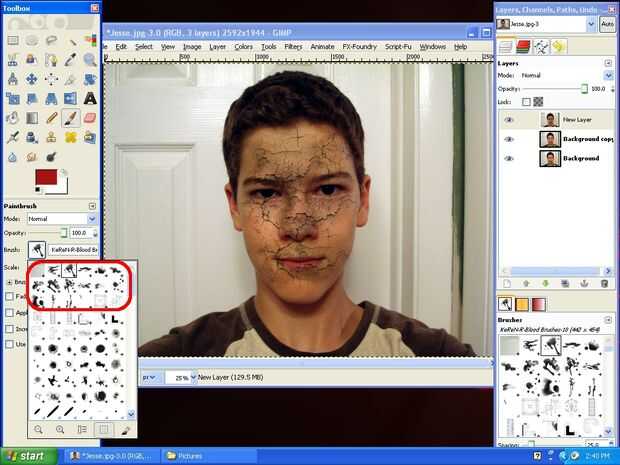Screen dimensions: 620x465
Task: Toggle the lock alpha channel checker icon
Action: (x=538, y=102)
